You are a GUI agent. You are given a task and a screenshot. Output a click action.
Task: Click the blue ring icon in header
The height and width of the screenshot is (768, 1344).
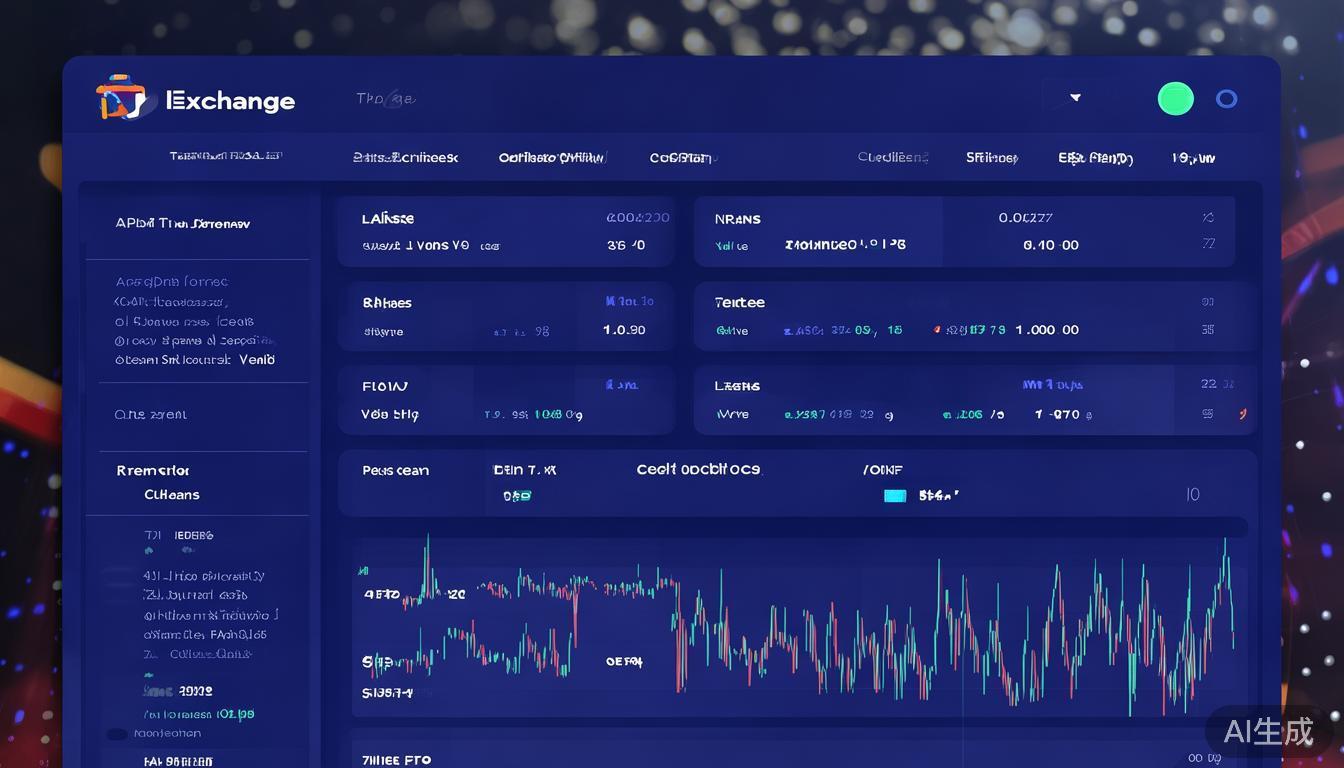(1226, 99)
